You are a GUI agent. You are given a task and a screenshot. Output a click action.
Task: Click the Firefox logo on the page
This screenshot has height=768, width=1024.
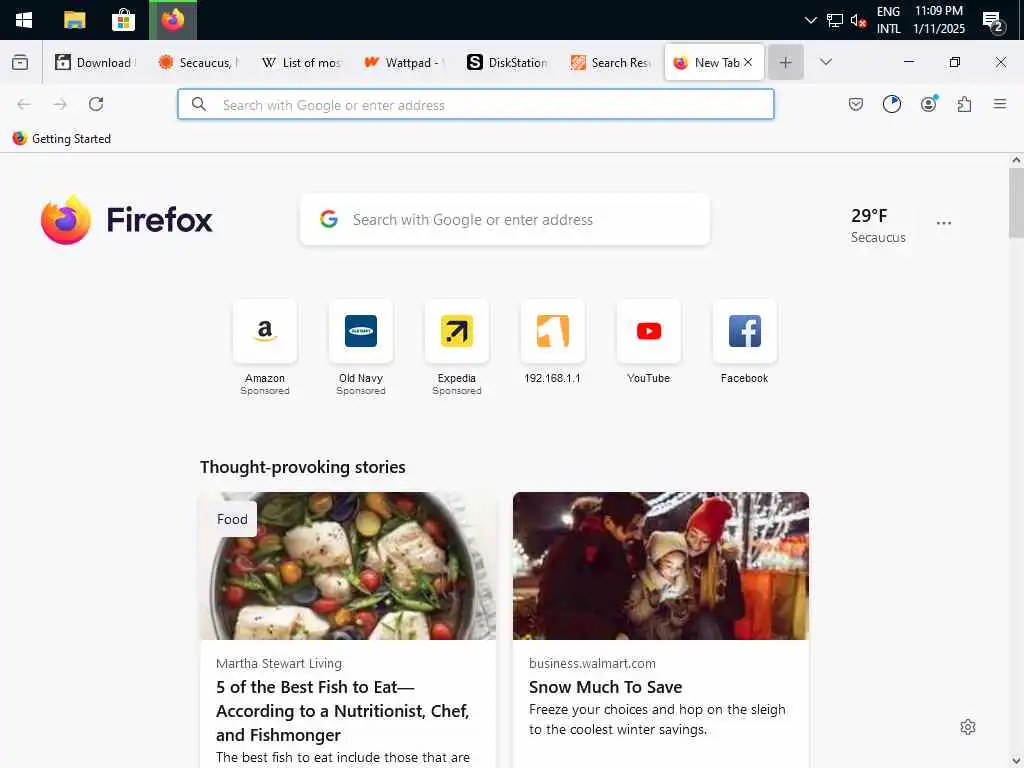point(127,220)
